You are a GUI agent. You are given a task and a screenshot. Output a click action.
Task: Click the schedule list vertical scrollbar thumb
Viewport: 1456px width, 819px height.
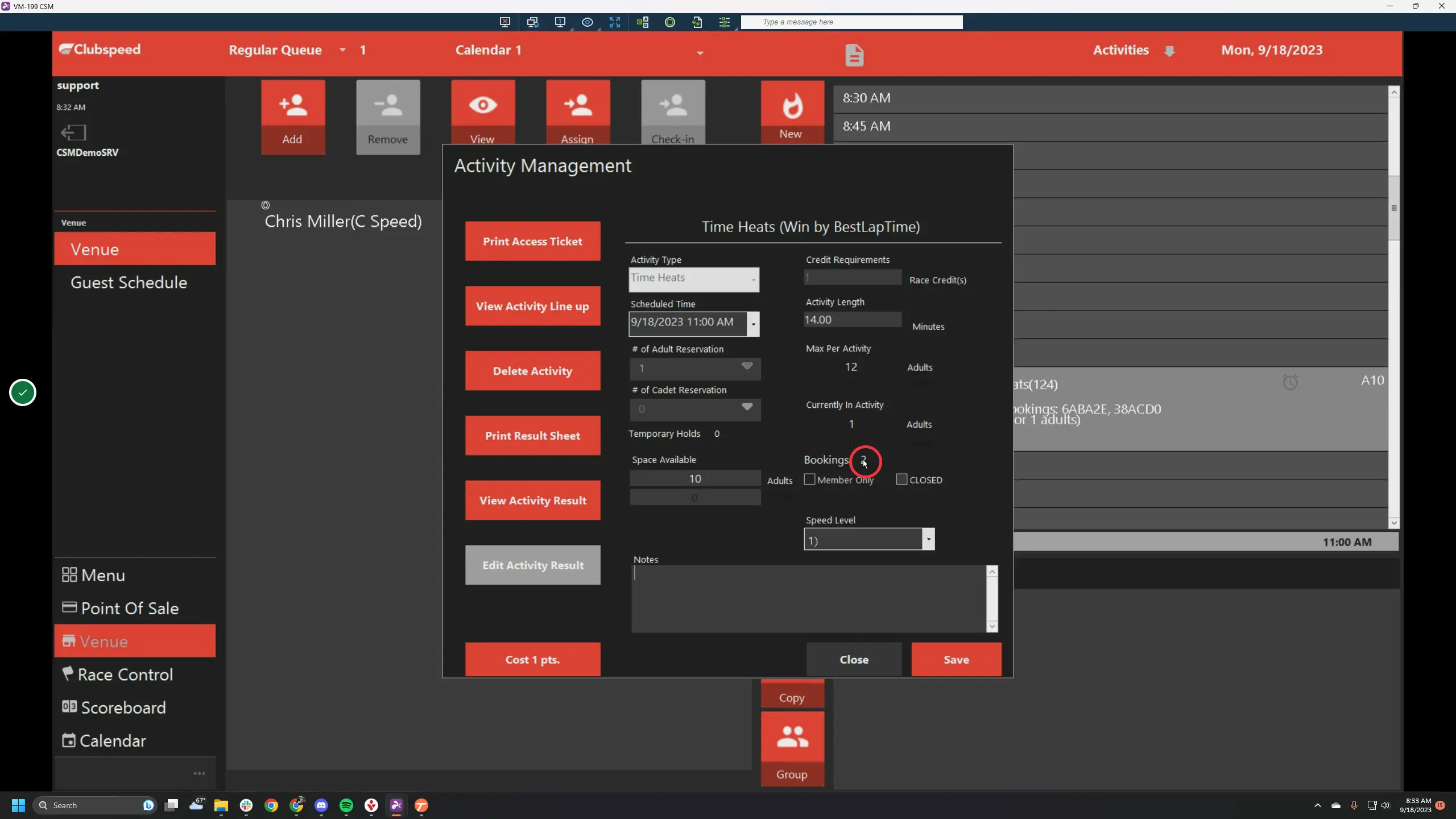(1393, 208)
